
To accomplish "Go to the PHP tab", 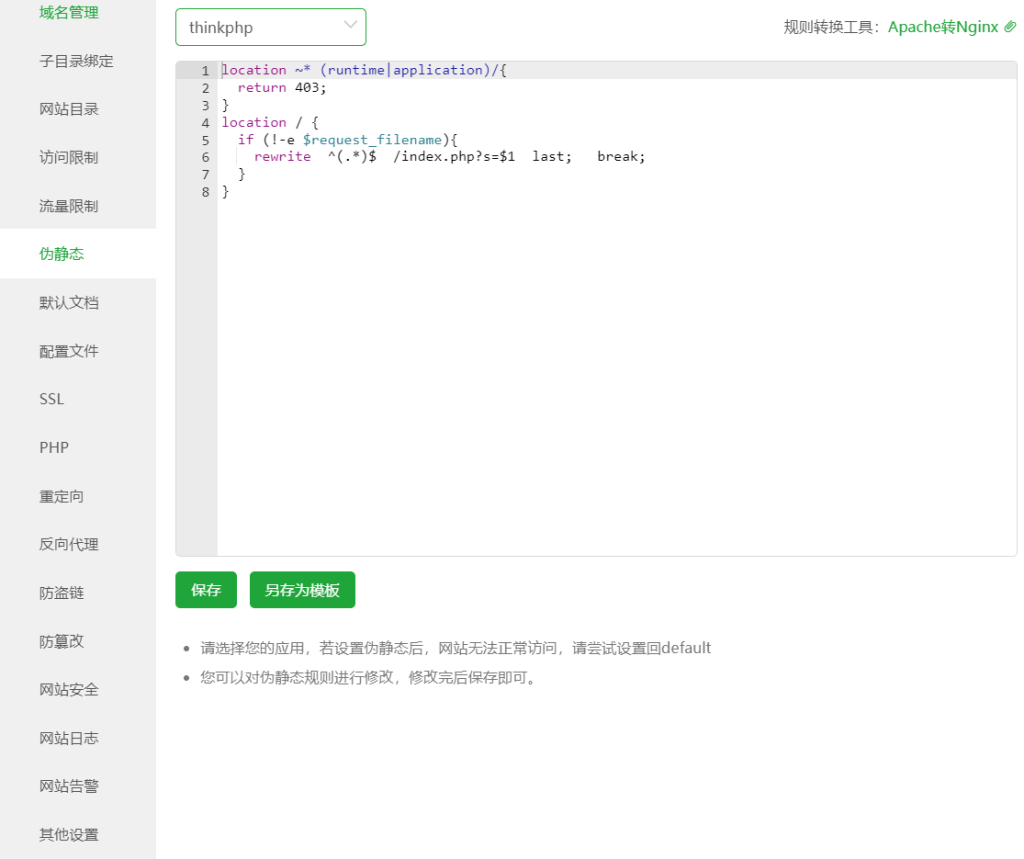I will (x=54, y=447).
